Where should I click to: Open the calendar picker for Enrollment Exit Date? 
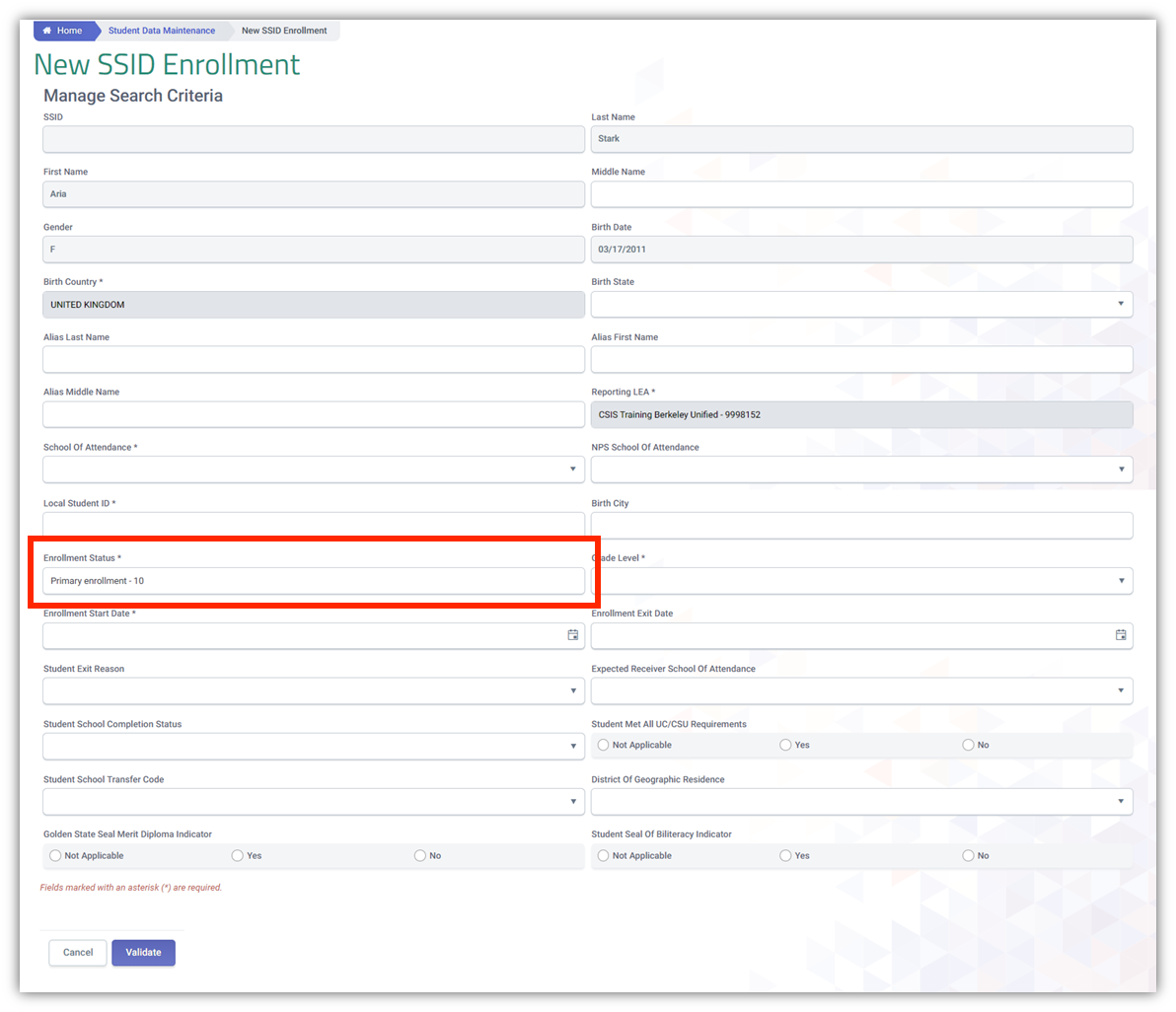[x=1121, y=635]
